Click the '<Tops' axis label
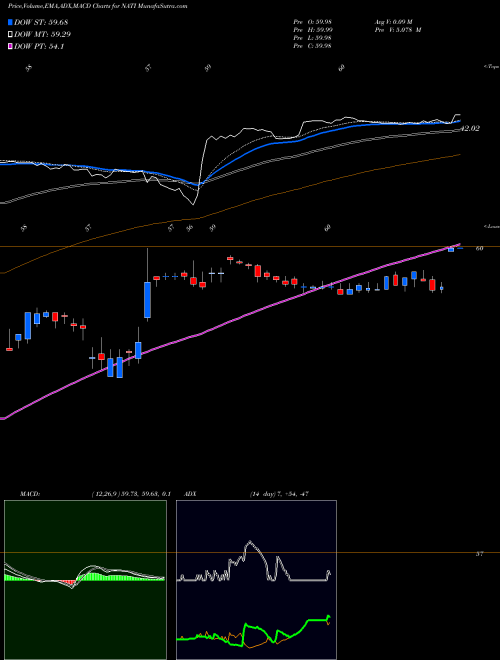 point(492,67)
